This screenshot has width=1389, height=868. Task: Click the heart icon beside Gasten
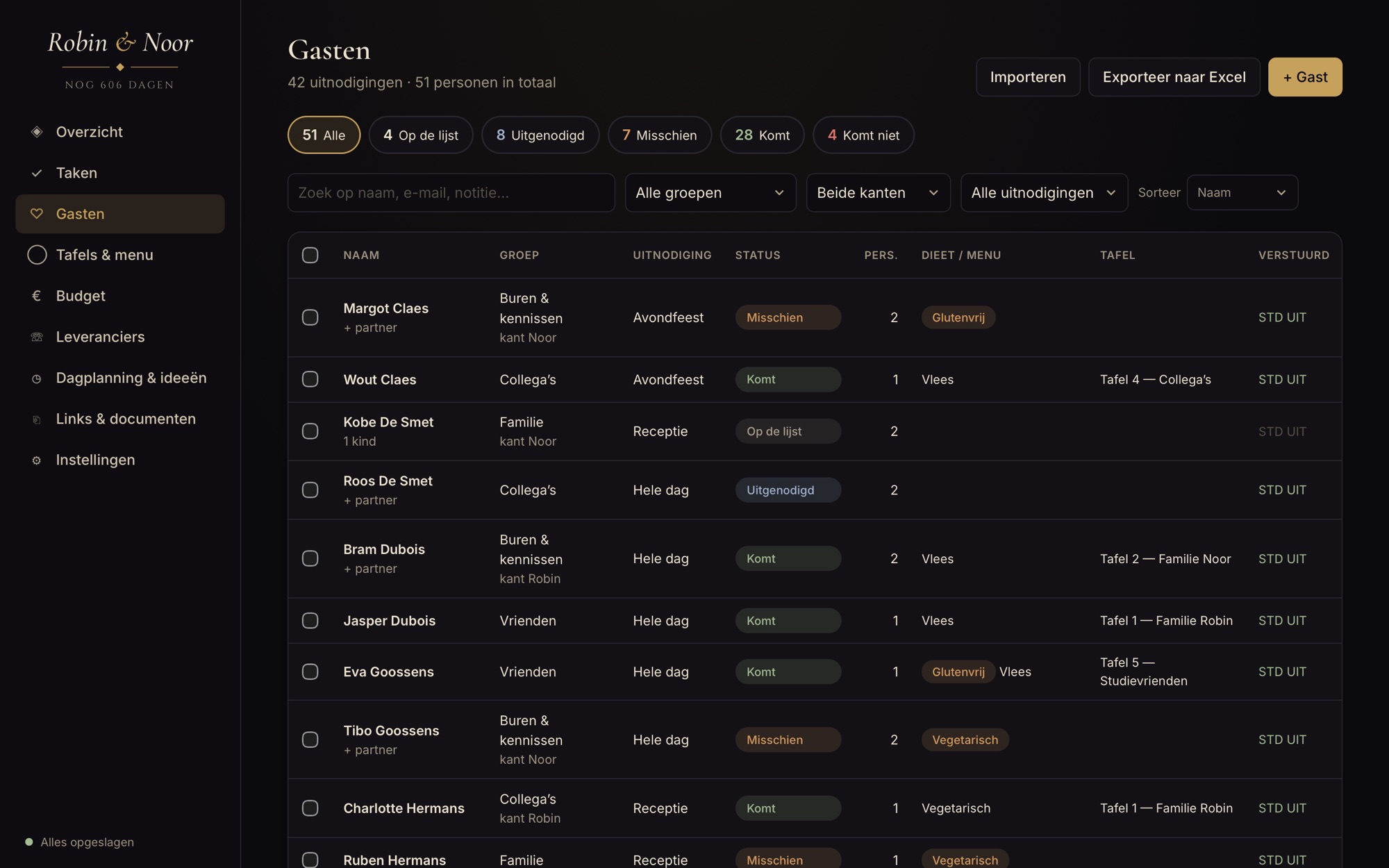37,214
